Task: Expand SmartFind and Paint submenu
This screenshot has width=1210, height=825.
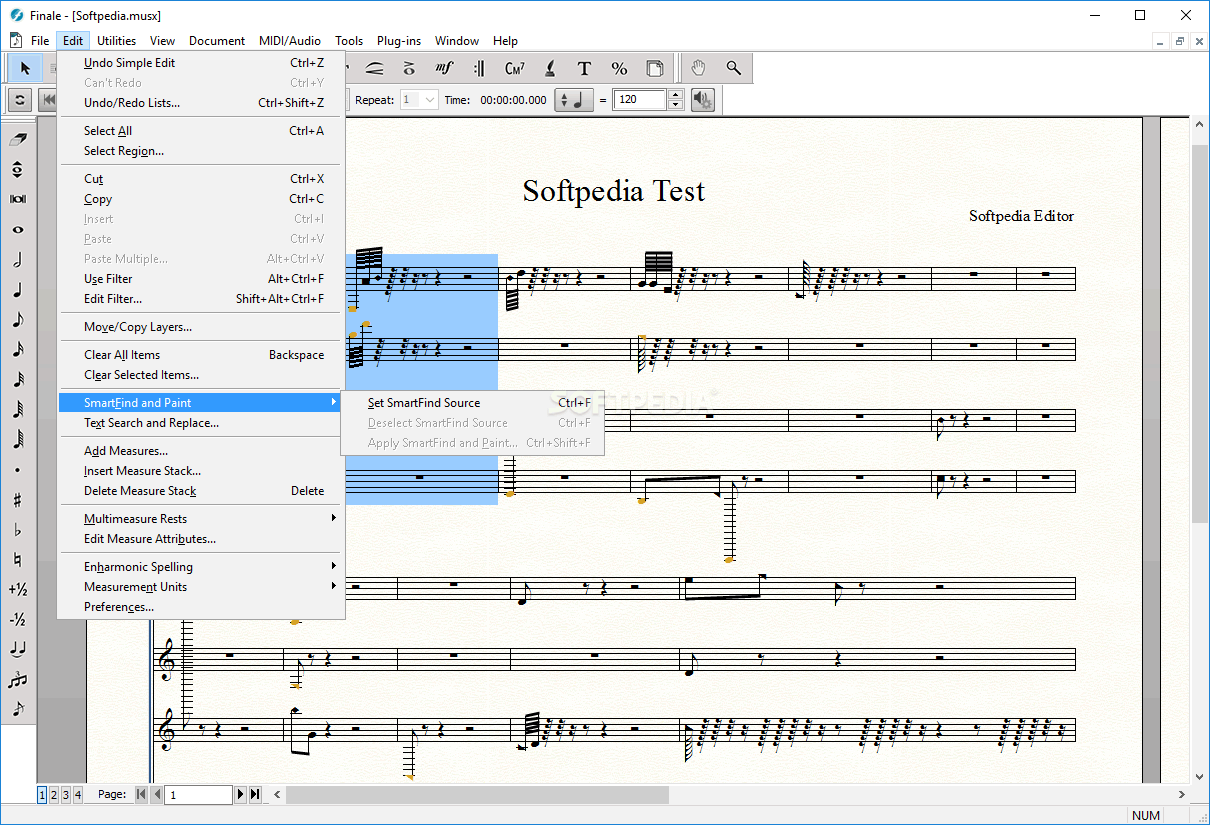Action: [x=200, y=403]
